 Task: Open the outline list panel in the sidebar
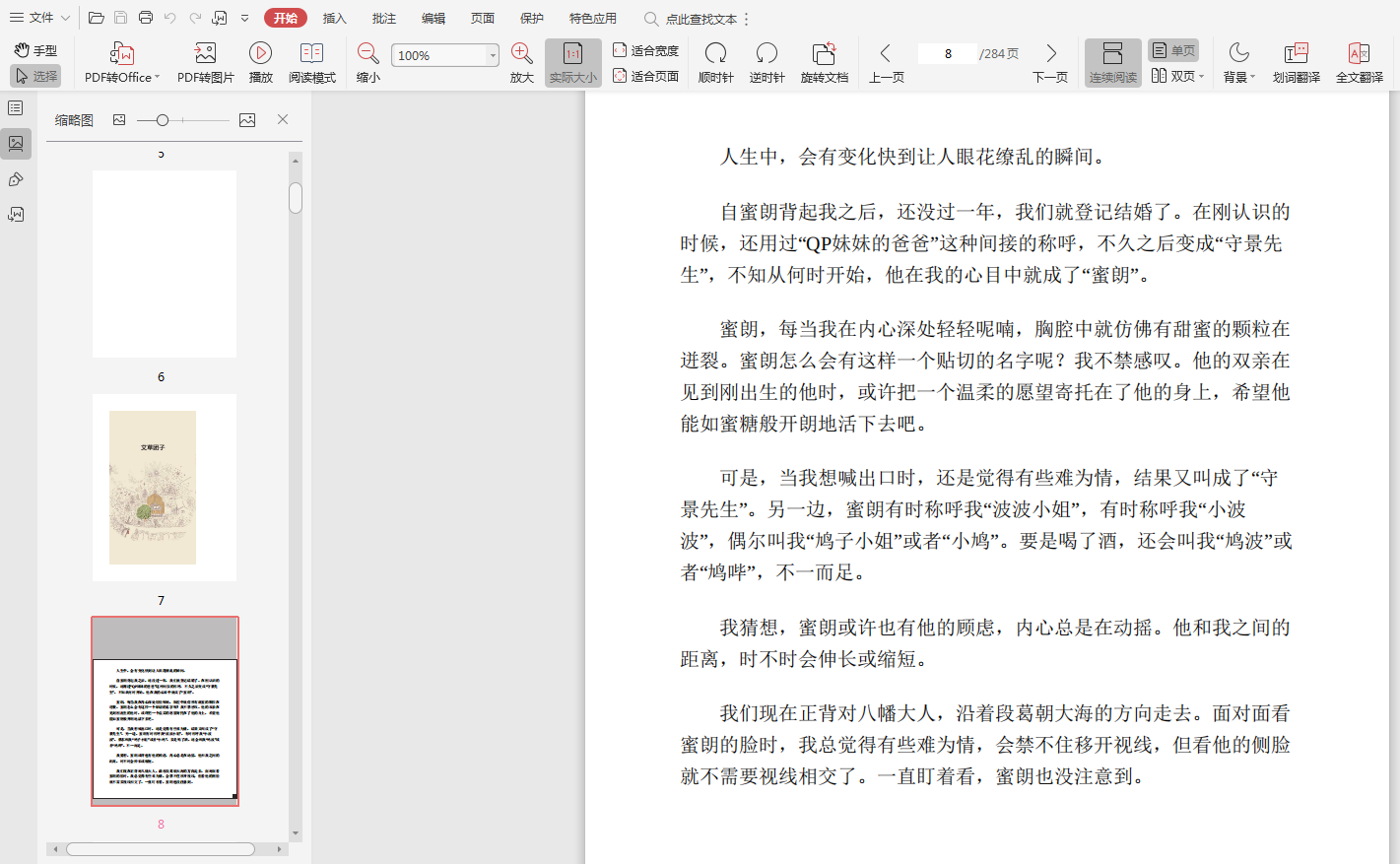coord(16,107)
